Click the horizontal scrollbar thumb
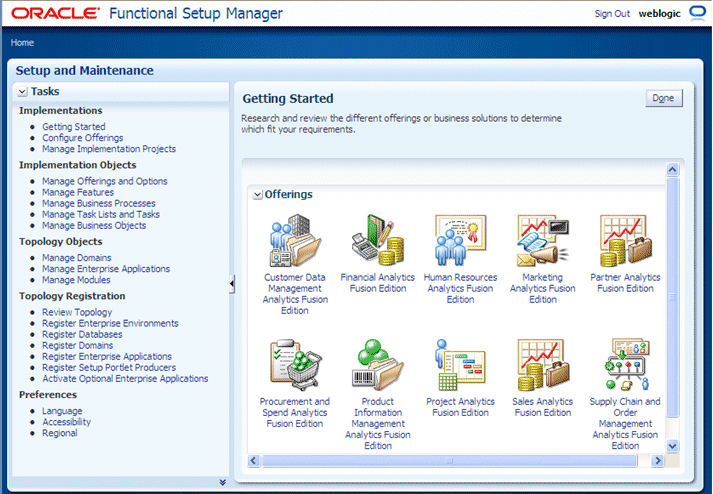 click(449, 461)
